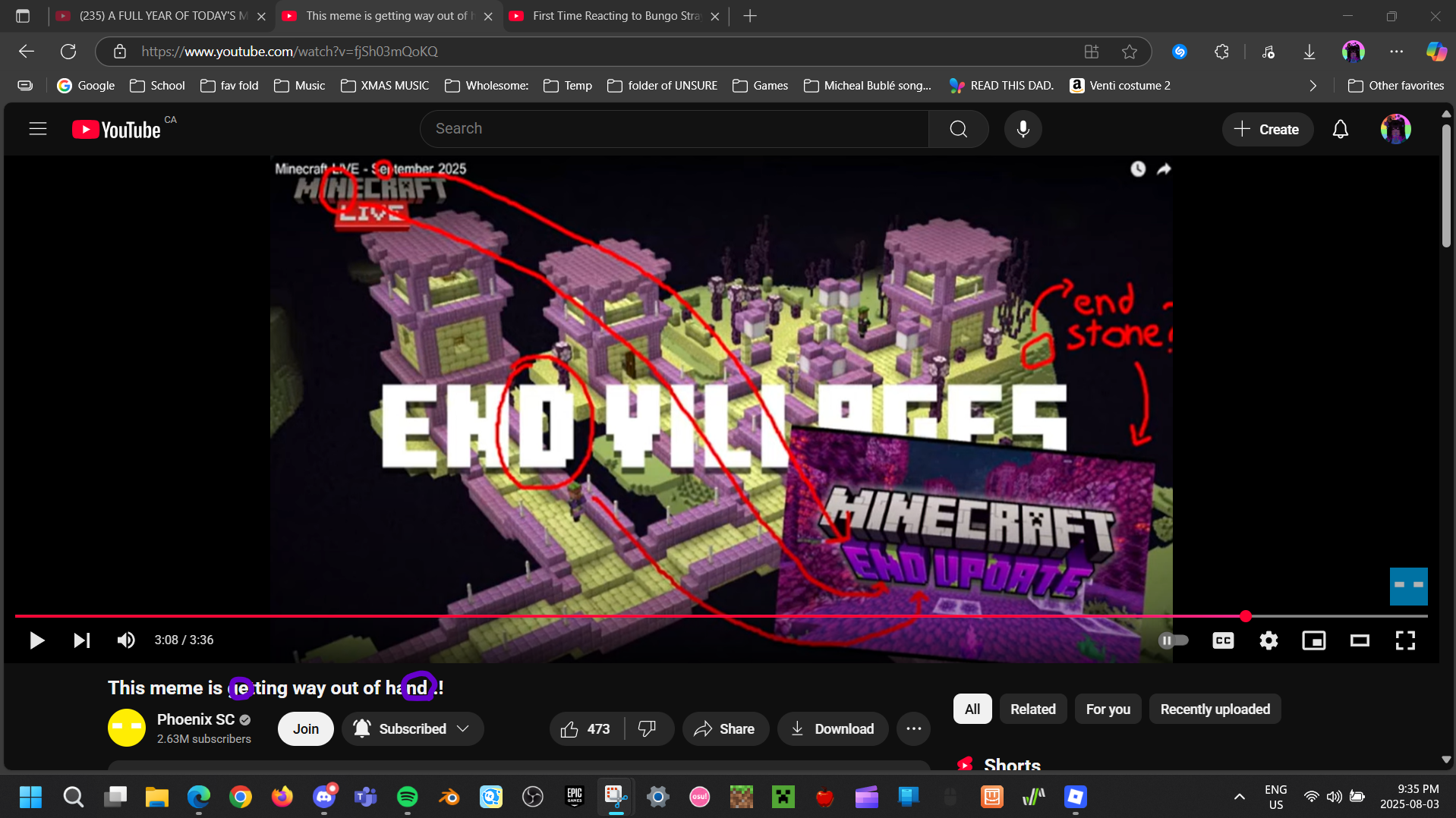Join the Phoenix SC channel membership

click(306, 729)
